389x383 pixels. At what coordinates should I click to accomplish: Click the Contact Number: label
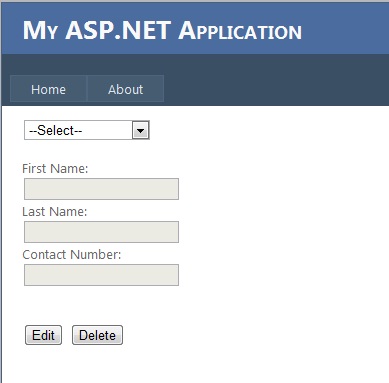(x=72, y=255)
